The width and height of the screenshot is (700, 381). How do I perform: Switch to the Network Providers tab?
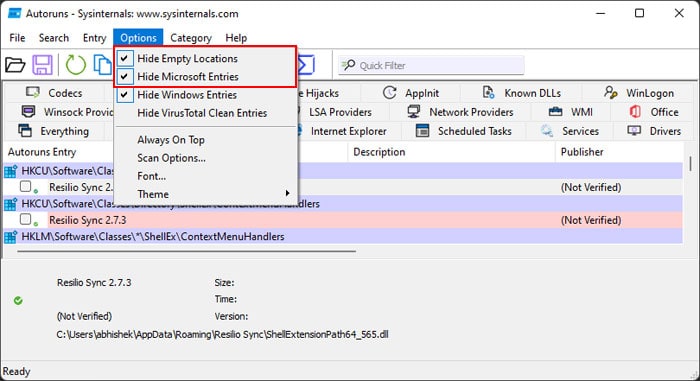pyautogui.click(x=460, y=112)
